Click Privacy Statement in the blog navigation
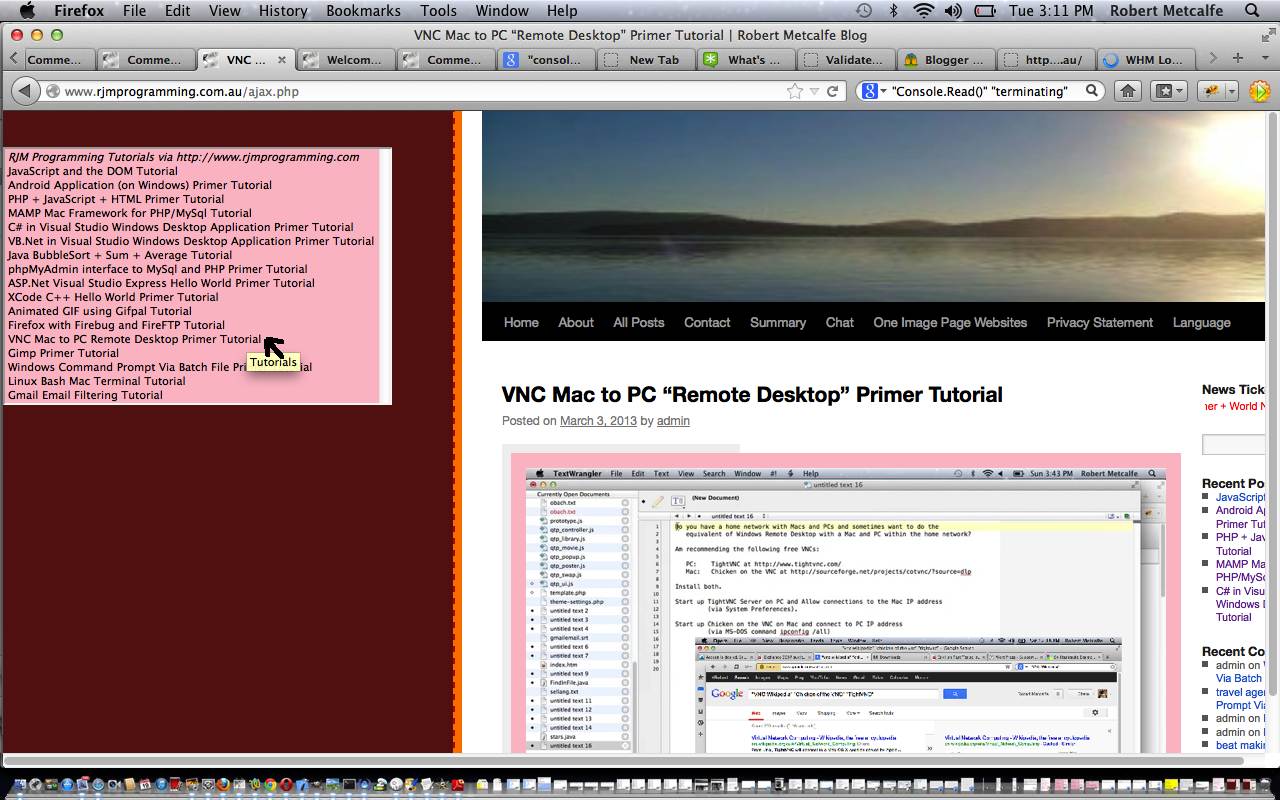Image resolution: width=1280 pixels, height=800 pixels. [x=1100, y=322]
